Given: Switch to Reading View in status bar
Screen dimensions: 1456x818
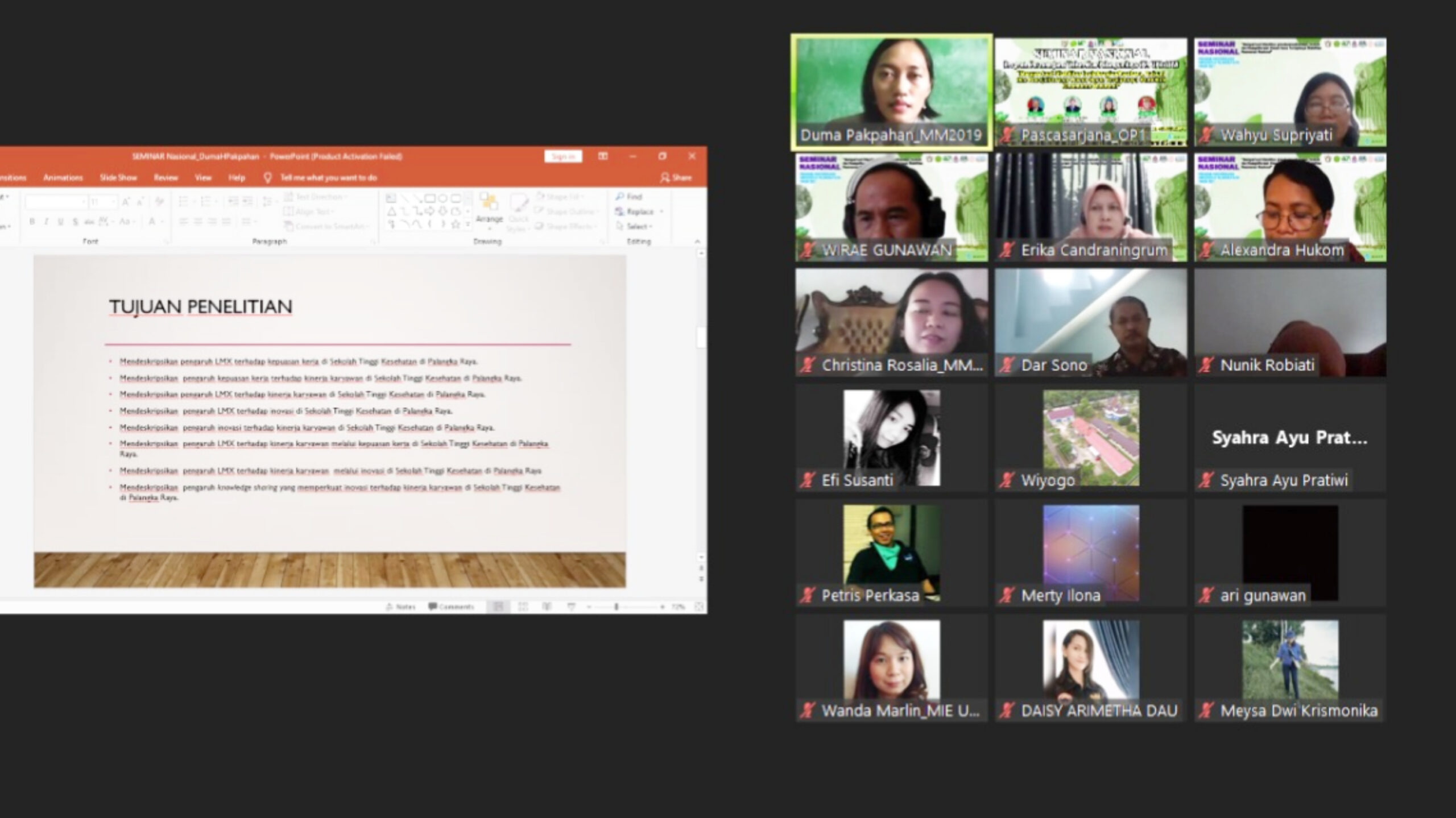Looking at the screenshot, I should (547, 607).
